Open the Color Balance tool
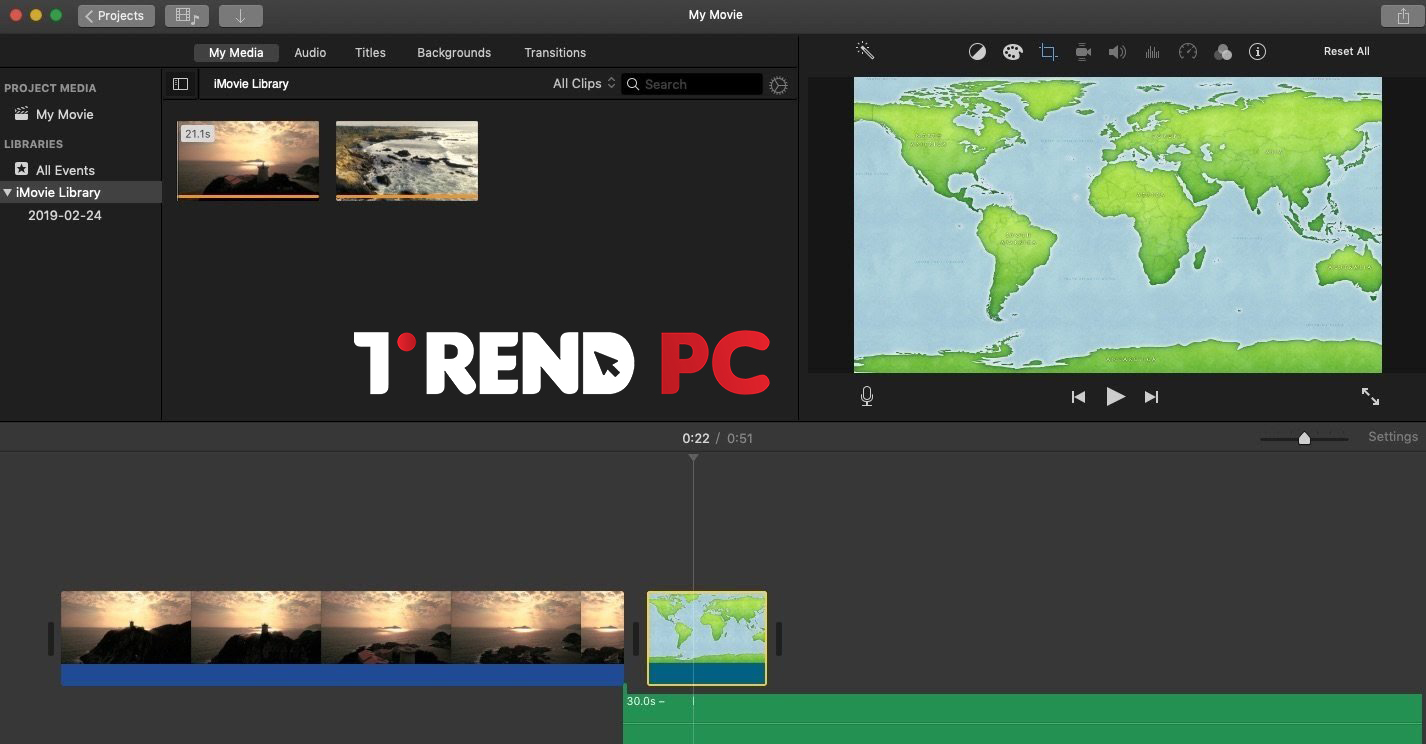This screenshot has width=1426, height=744. click(978, 52)
